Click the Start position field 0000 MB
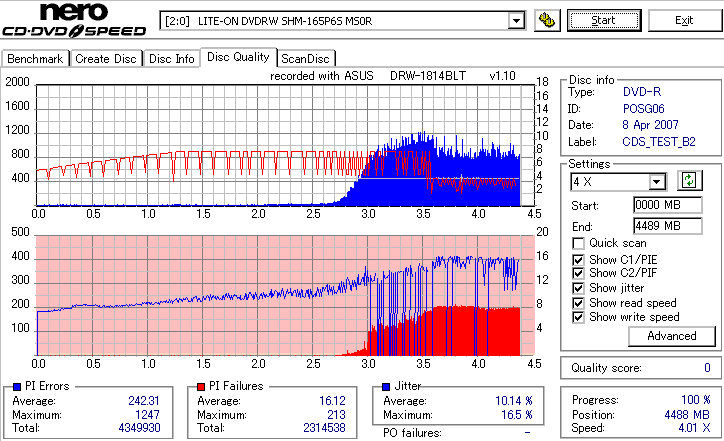Screen dimensions: 724x441 pyautogui.click(x=668, y=205)
